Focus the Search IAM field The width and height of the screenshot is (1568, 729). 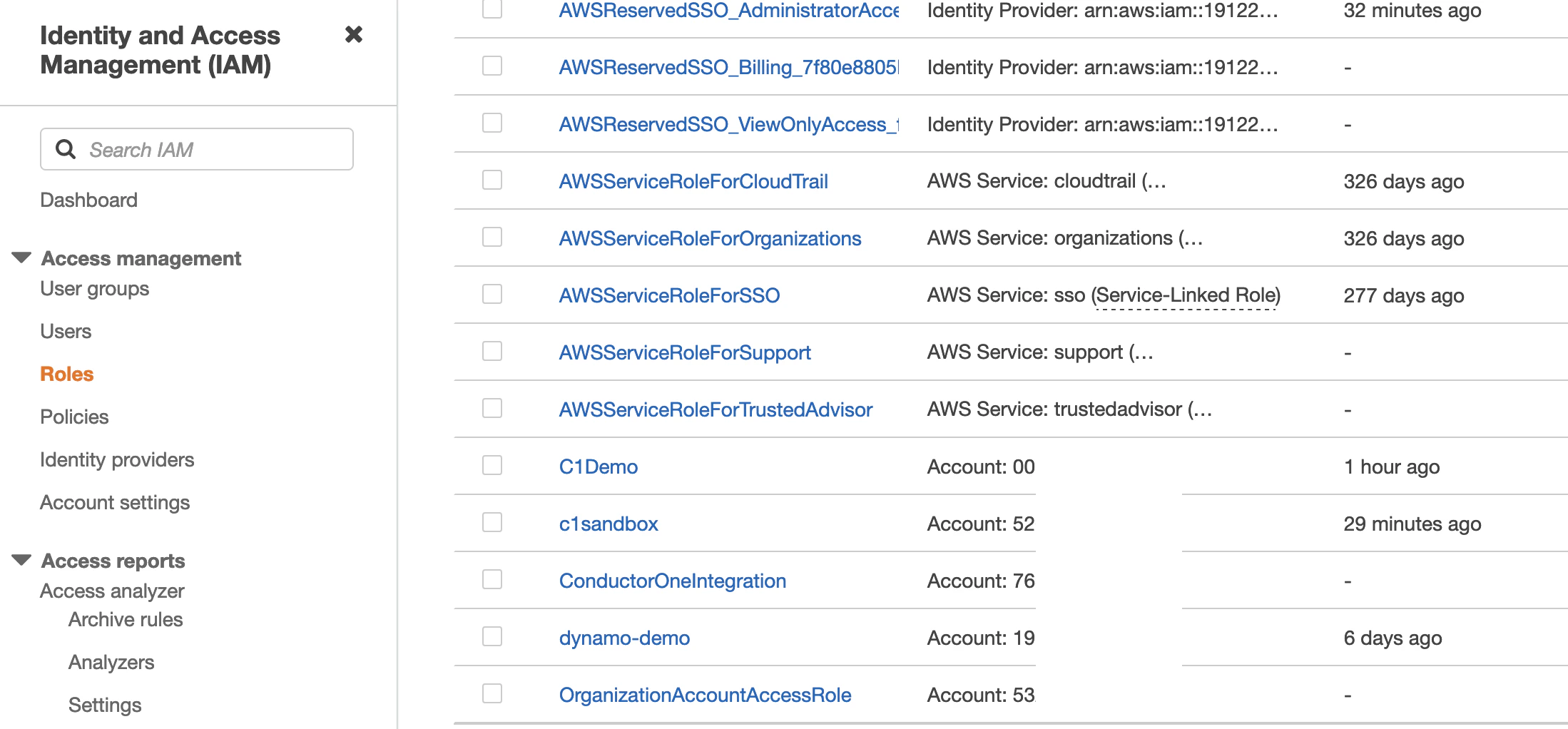pyautogui.click(x=197, y=149)
